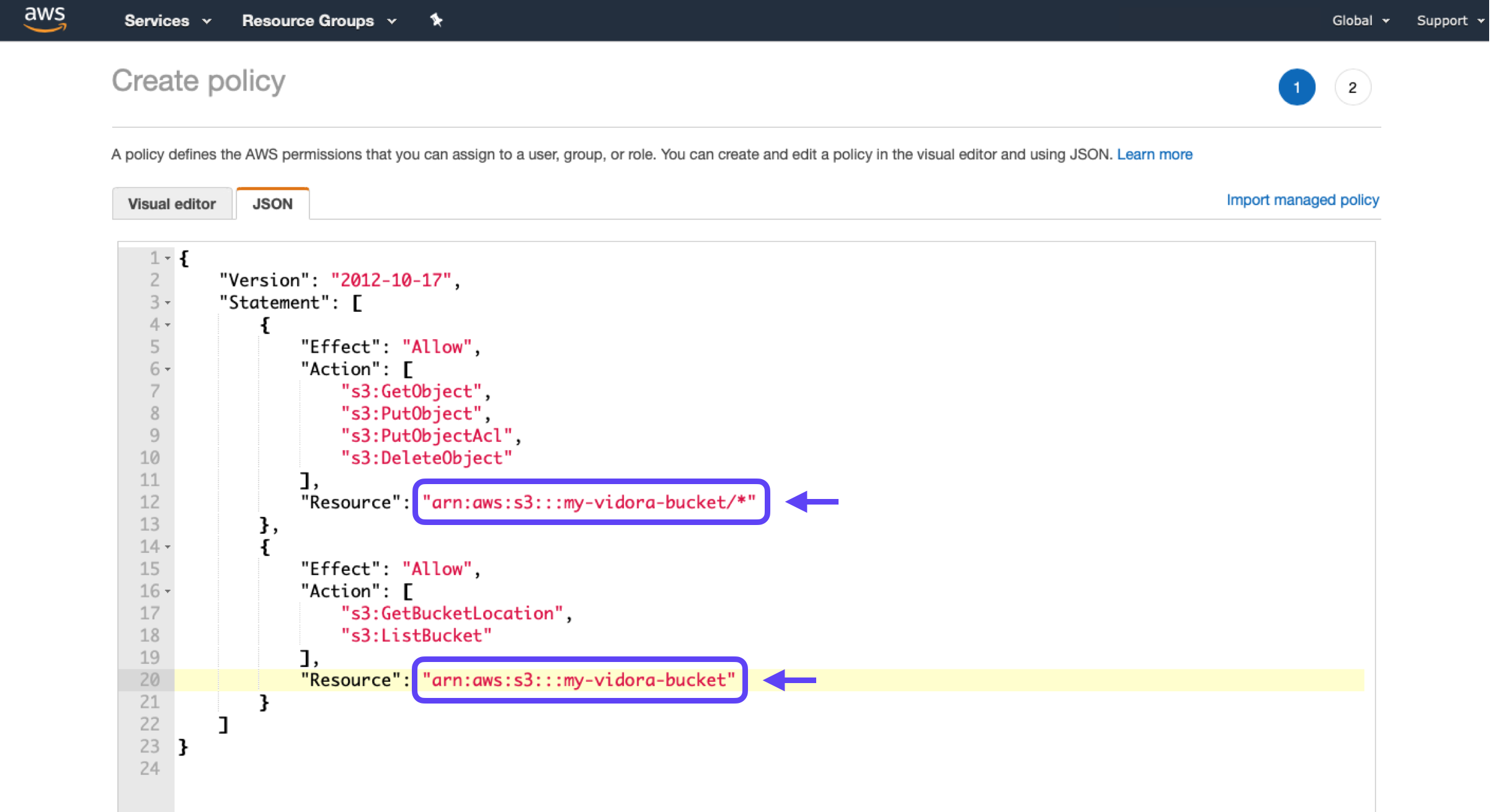Place cursor on empty line 24
This screenshot has width=1491, height=812.
[x=769, y=769]
